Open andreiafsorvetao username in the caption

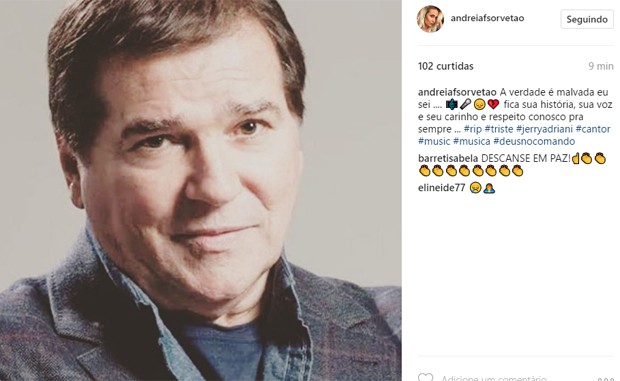tap(457, 92)
